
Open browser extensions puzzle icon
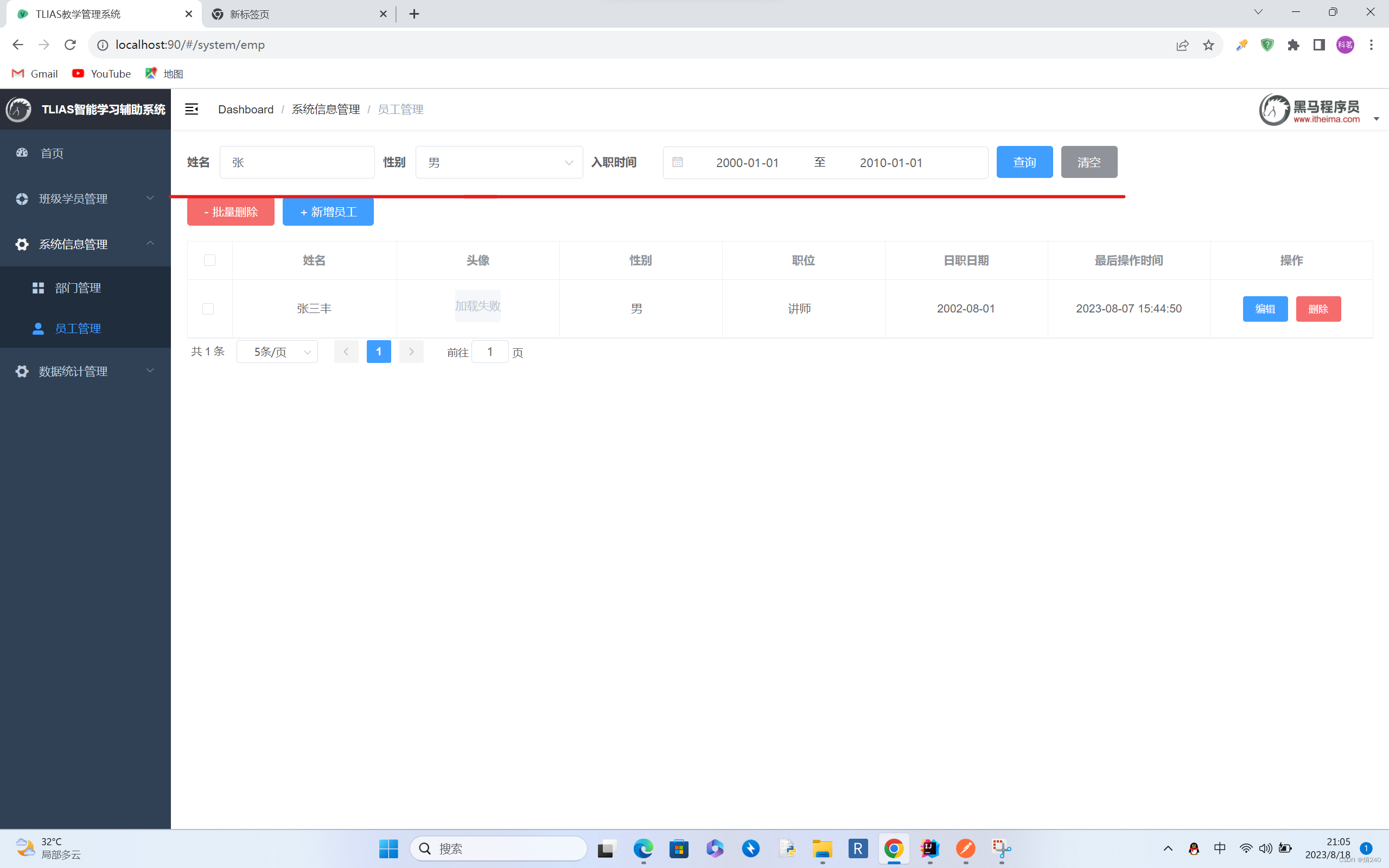tap(1292, 45)
